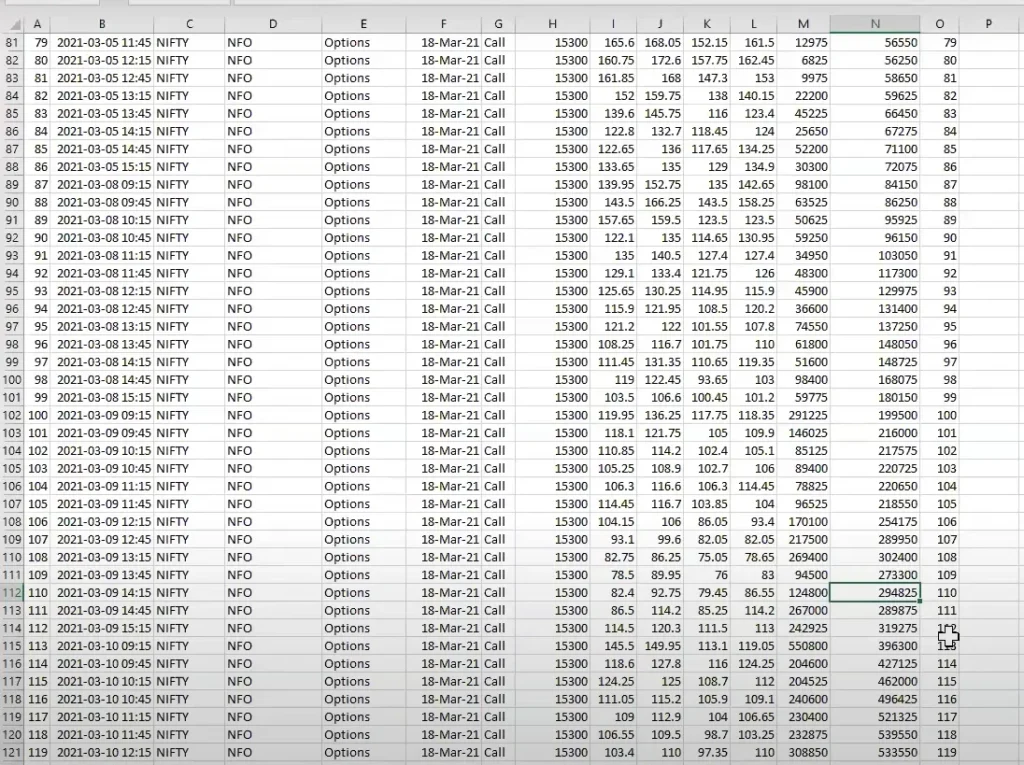Select row header 121
The width and height of the screenshot is (1024, 765).
(12, 753)
